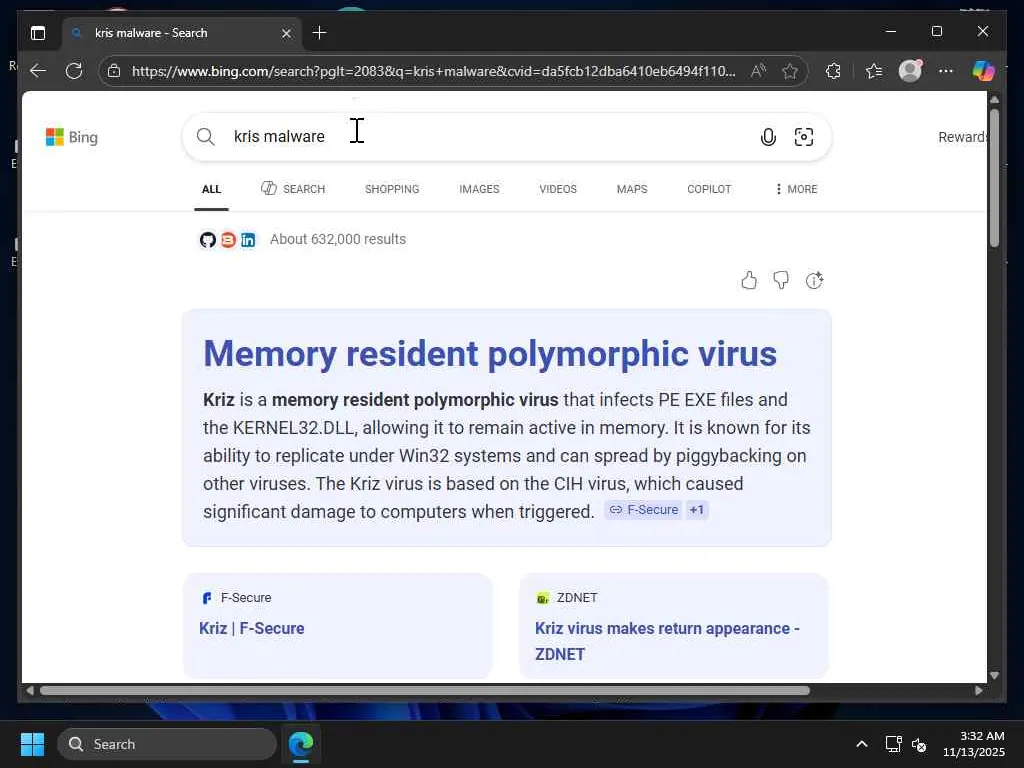
Task: Open the AI answer info icon
Action: [814, 280]
